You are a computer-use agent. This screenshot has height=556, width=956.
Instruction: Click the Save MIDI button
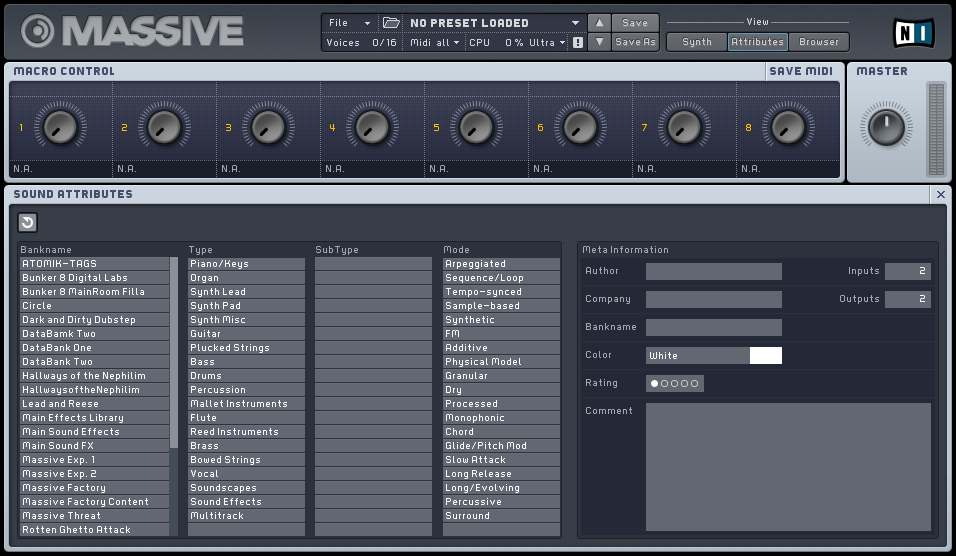(x=801, y=71)
